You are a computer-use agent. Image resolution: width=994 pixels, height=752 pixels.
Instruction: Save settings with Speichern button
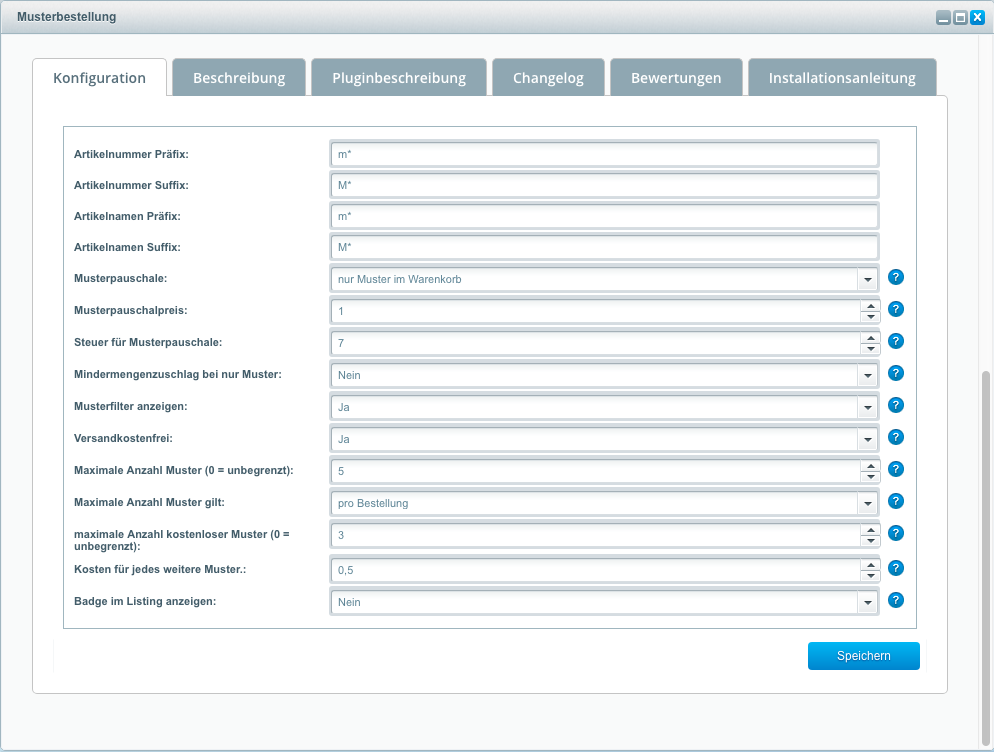pyautogui.click(x=863, y=656)
